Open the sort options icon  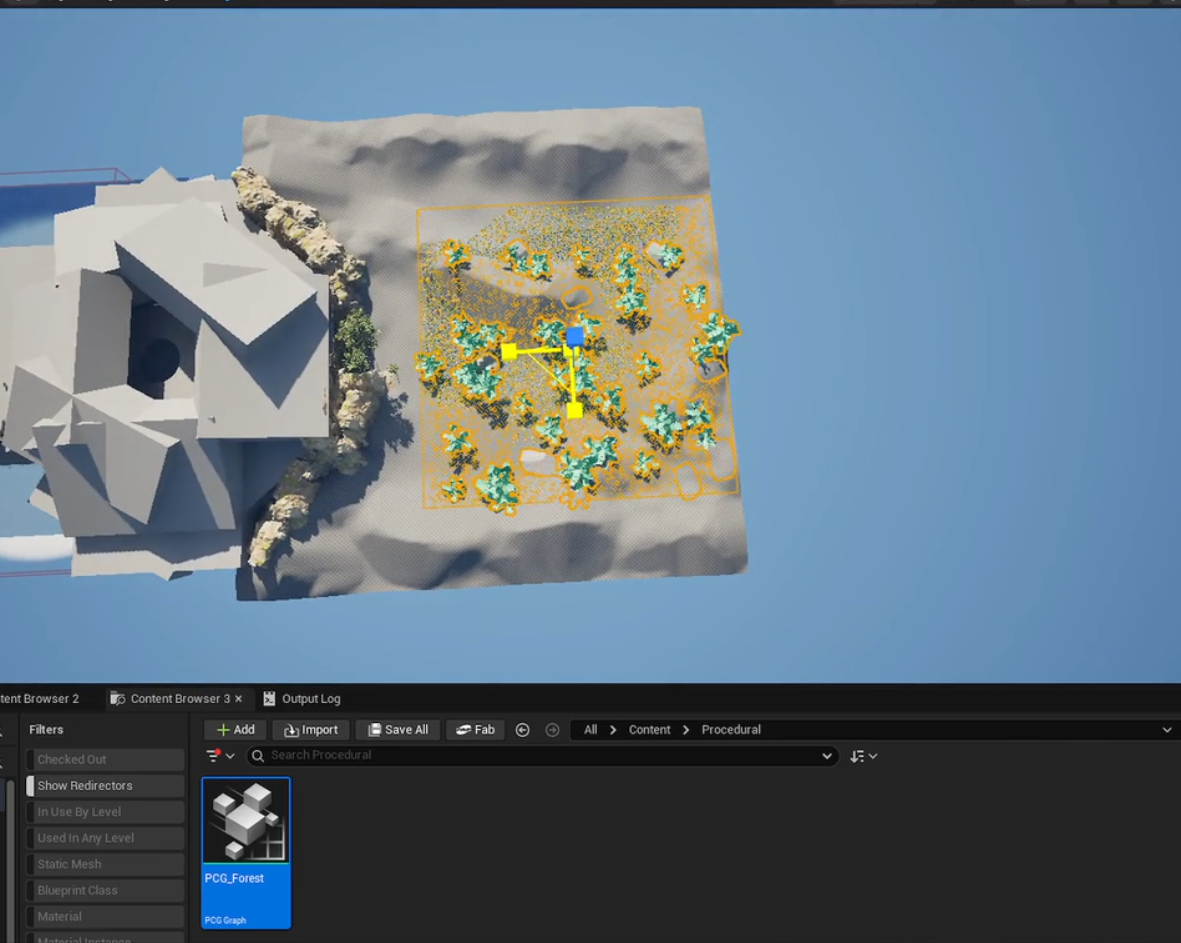click(858, 756)
